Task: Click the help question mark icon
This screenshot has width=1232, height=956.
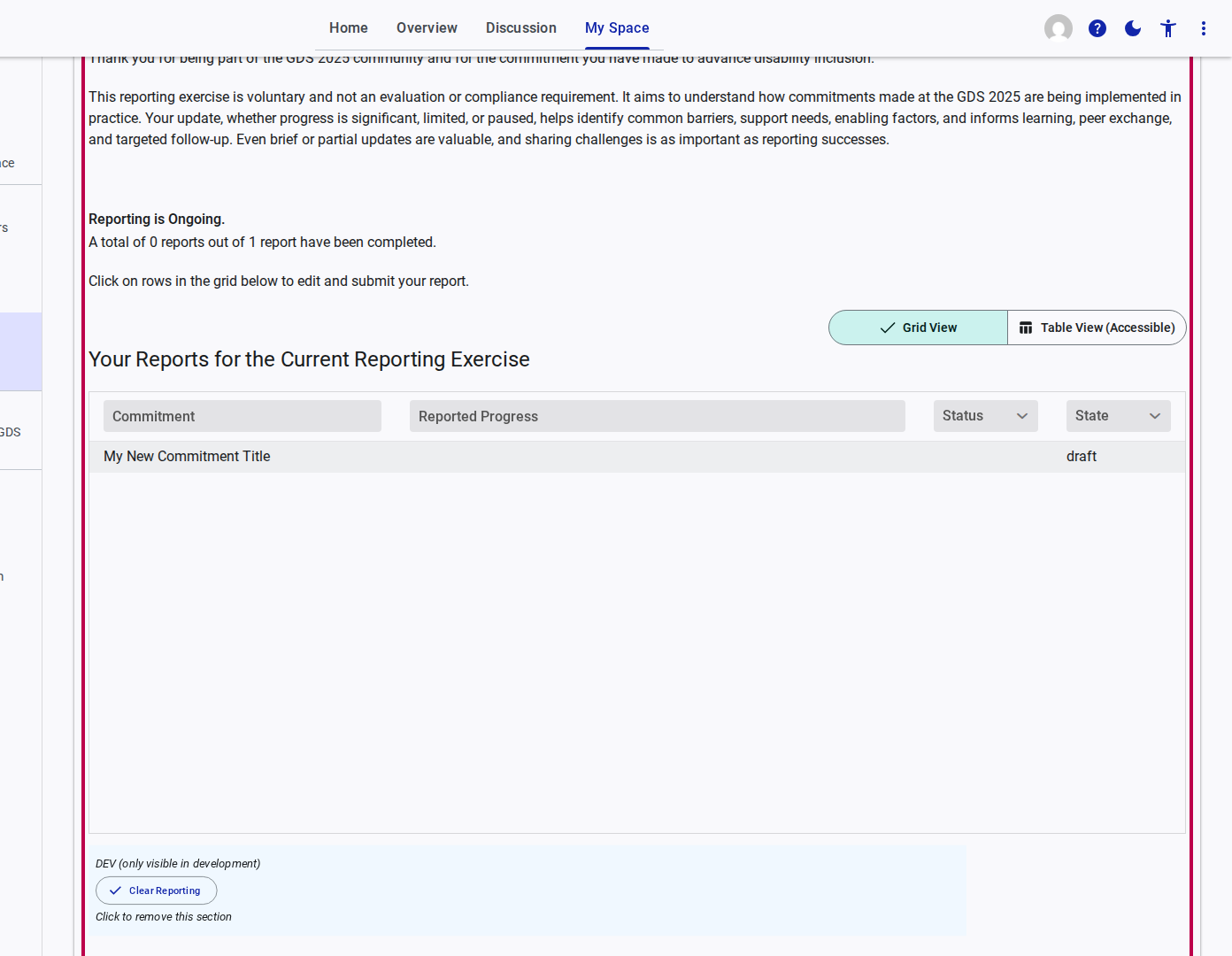Action: click(1097, 28)
